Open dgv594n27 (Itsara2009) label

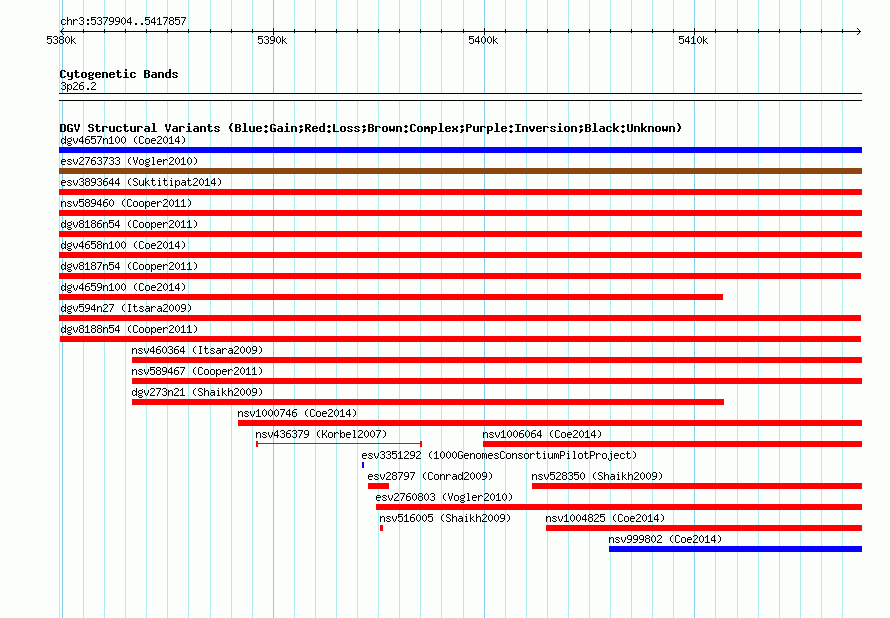tap(126, 308)
